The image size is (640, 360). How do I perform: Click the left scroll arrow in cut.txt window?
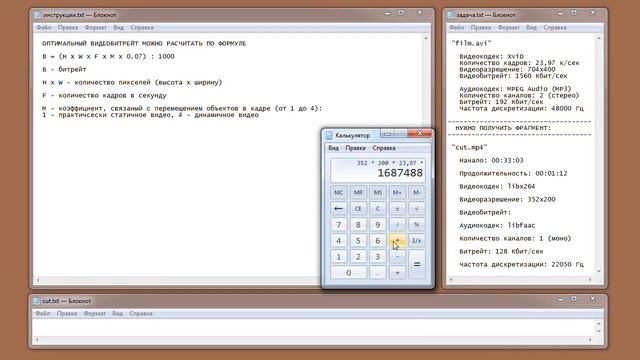click(x=37, y=339)
